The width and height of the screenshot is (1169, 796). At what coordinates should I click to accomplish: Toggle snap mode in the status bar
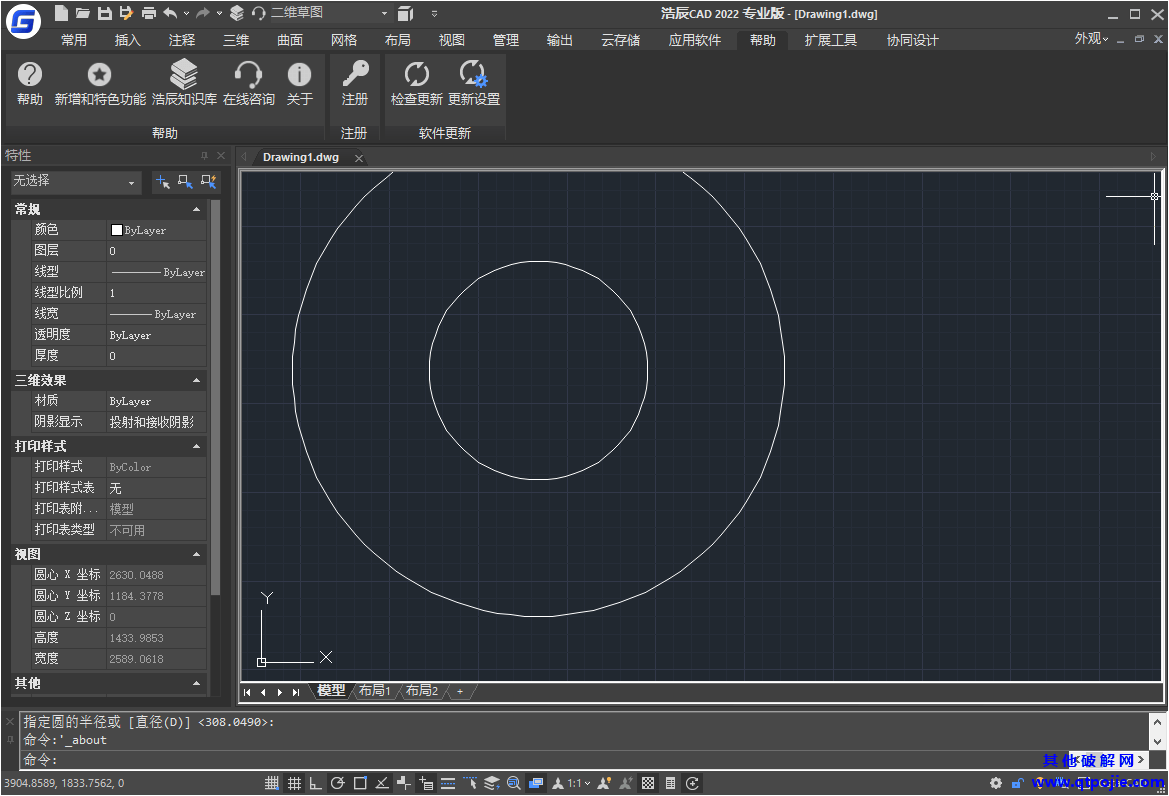click(x=272, y=783)
